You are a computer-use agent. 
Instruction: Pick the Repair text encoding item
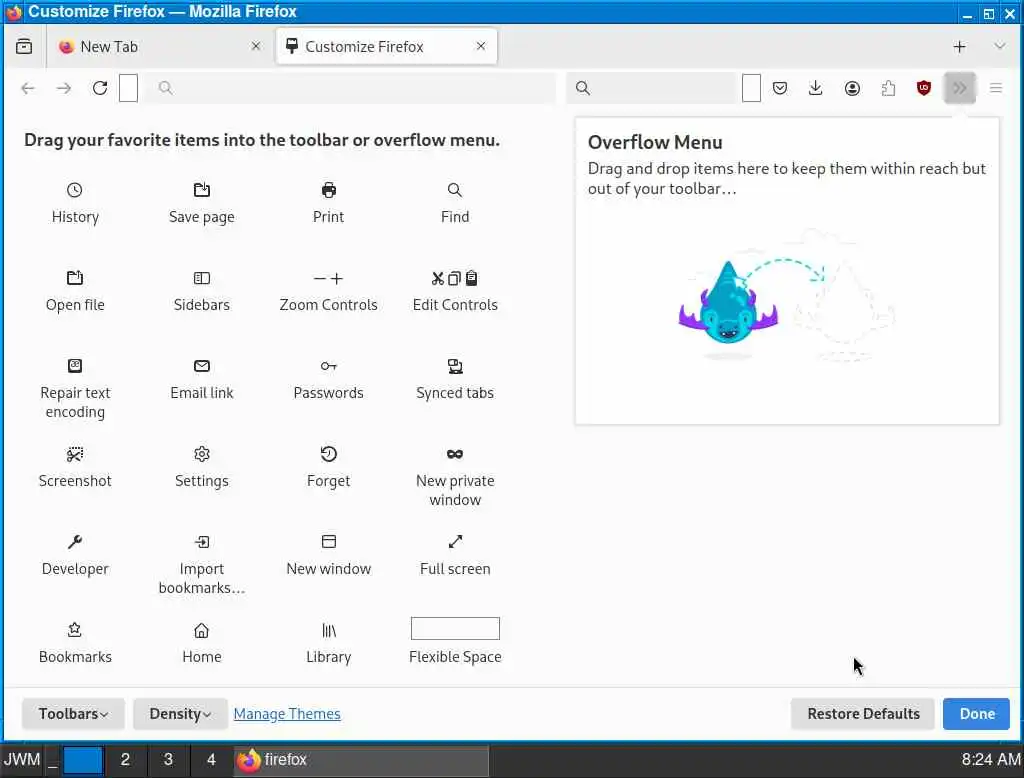[x=75, y=389]
